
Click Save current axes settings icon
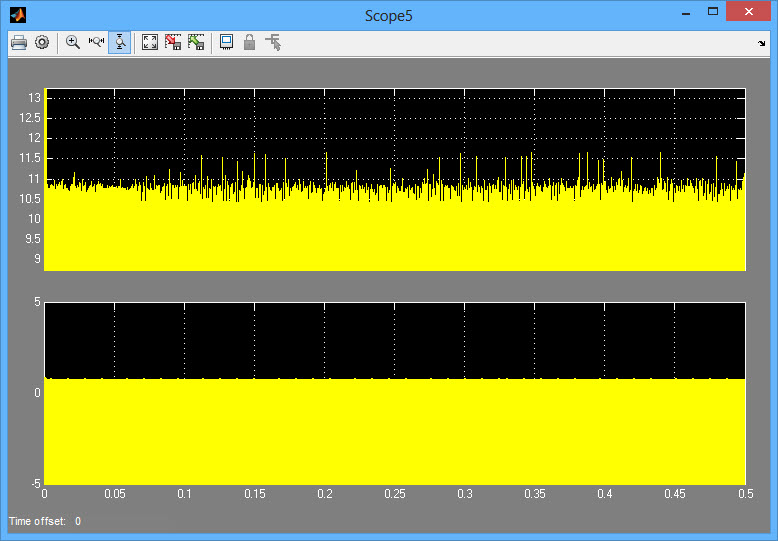(x=173, y=42)
